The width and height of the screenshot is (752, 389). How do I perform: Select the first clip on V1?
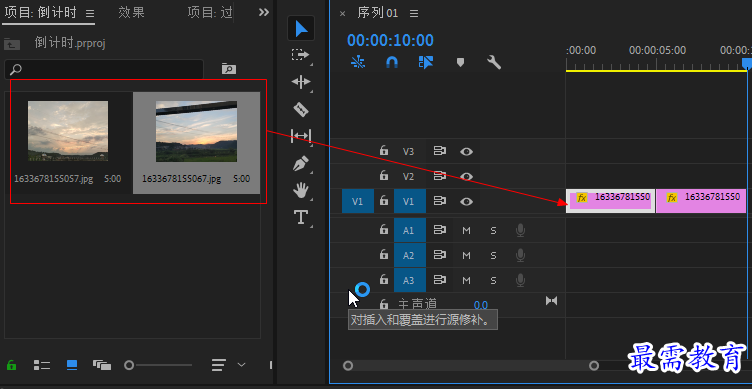611,201
